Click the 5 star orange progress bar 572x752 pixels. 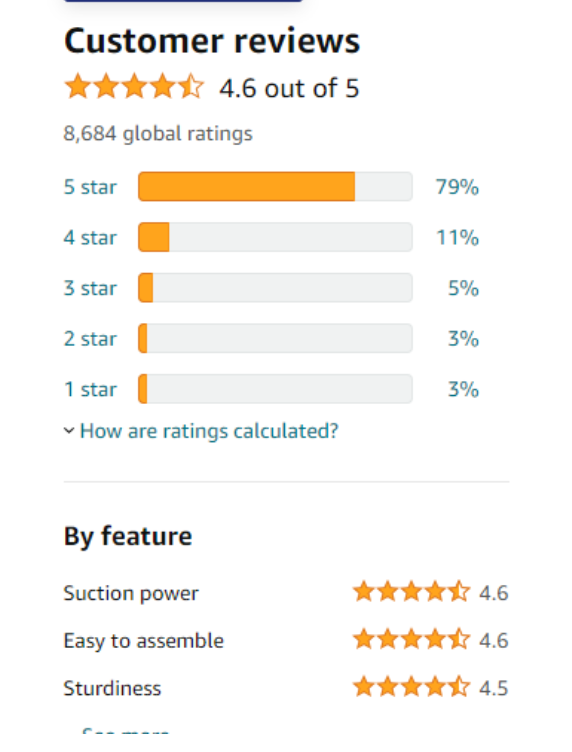click(x=275, y=187)
